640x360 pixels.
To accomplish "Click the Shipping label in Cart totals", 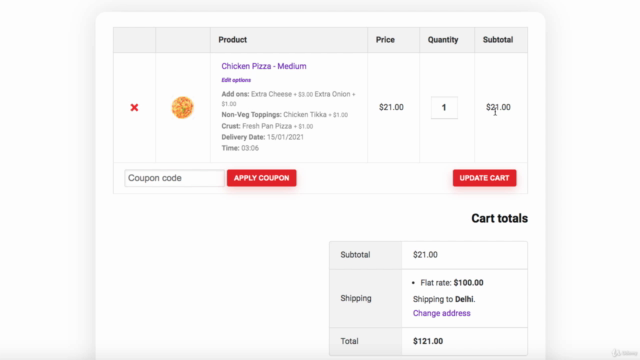I will click(356, 298).
